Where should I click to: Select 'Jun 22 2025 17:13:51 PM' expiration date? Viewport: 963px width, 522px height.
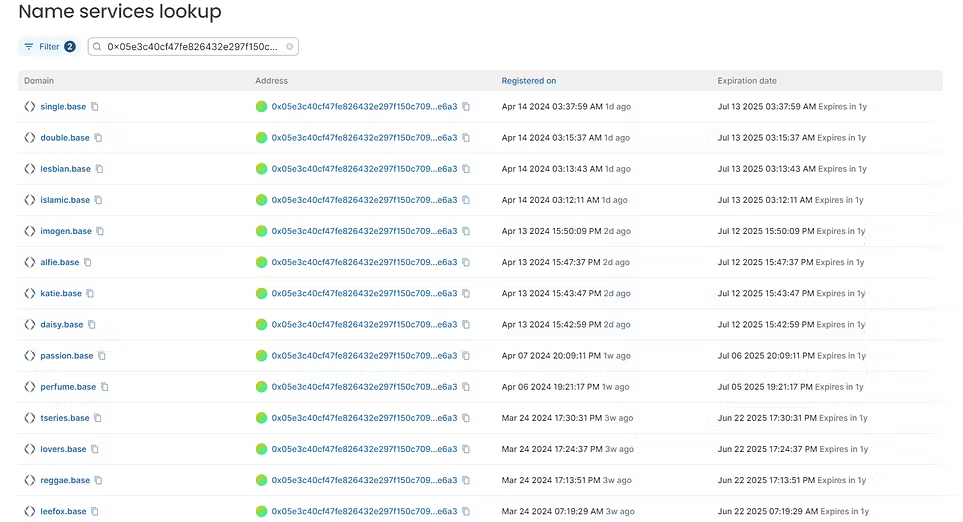point(766,480)
